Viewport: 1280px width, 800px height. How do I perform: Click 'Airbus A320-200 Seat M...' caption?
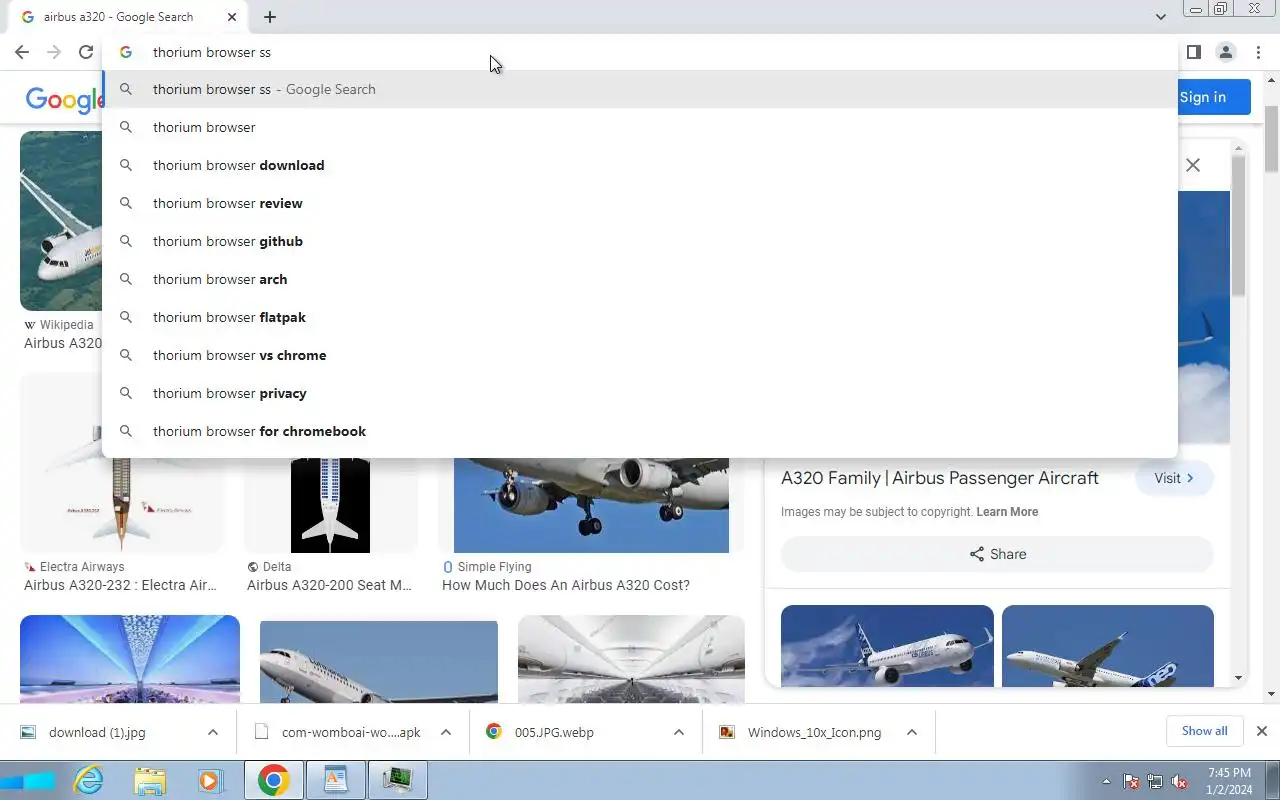(329, 585)
